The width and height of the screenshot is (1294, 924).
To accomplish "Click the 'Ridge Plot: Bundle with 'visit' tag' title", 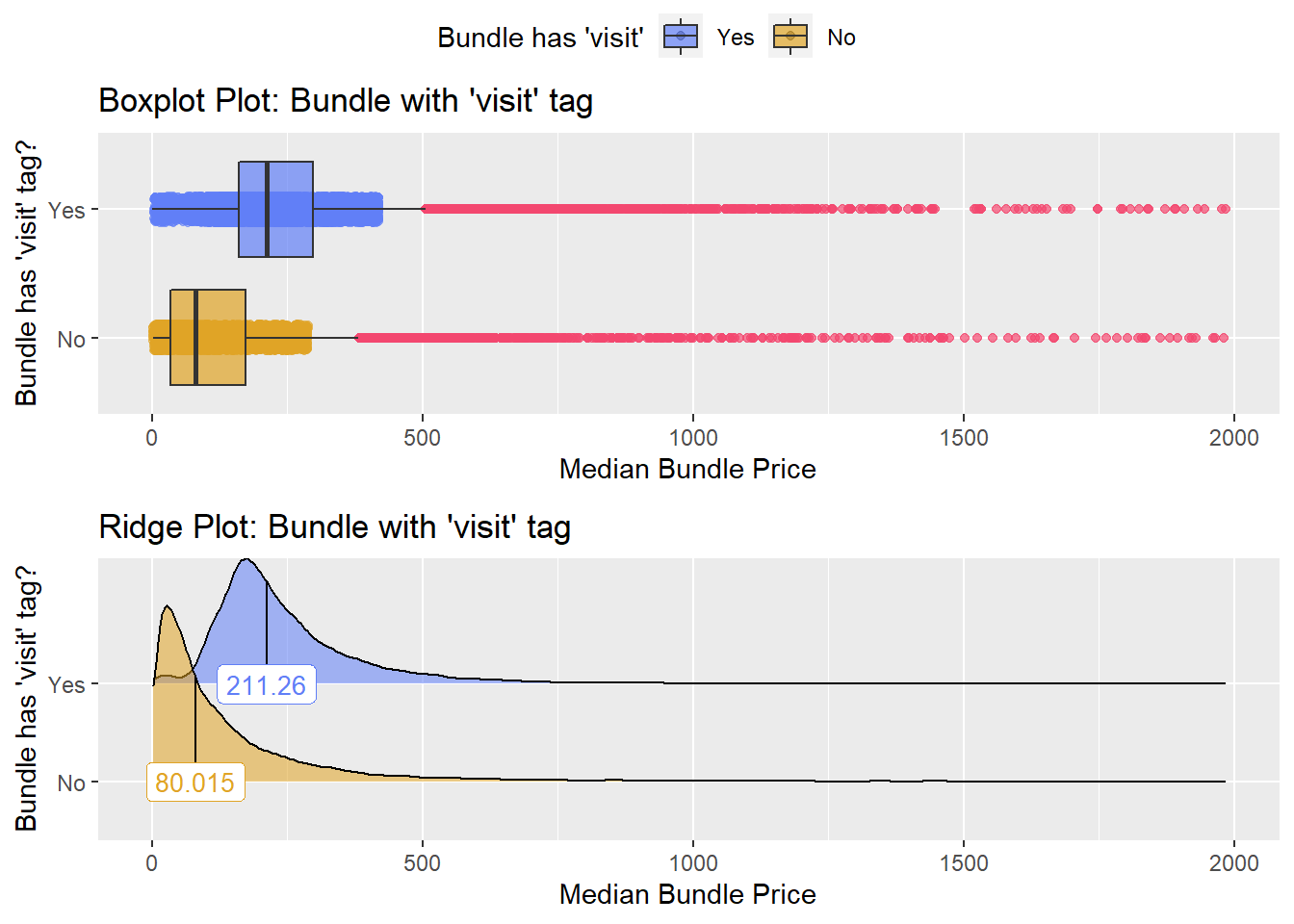I will pyautogui.click(x=334, y=527).
